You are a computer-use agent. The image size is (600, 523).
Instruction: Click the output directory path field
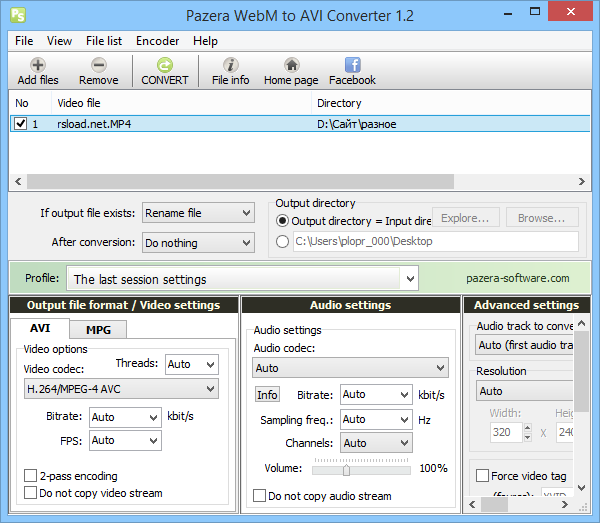tap(436, 241)
